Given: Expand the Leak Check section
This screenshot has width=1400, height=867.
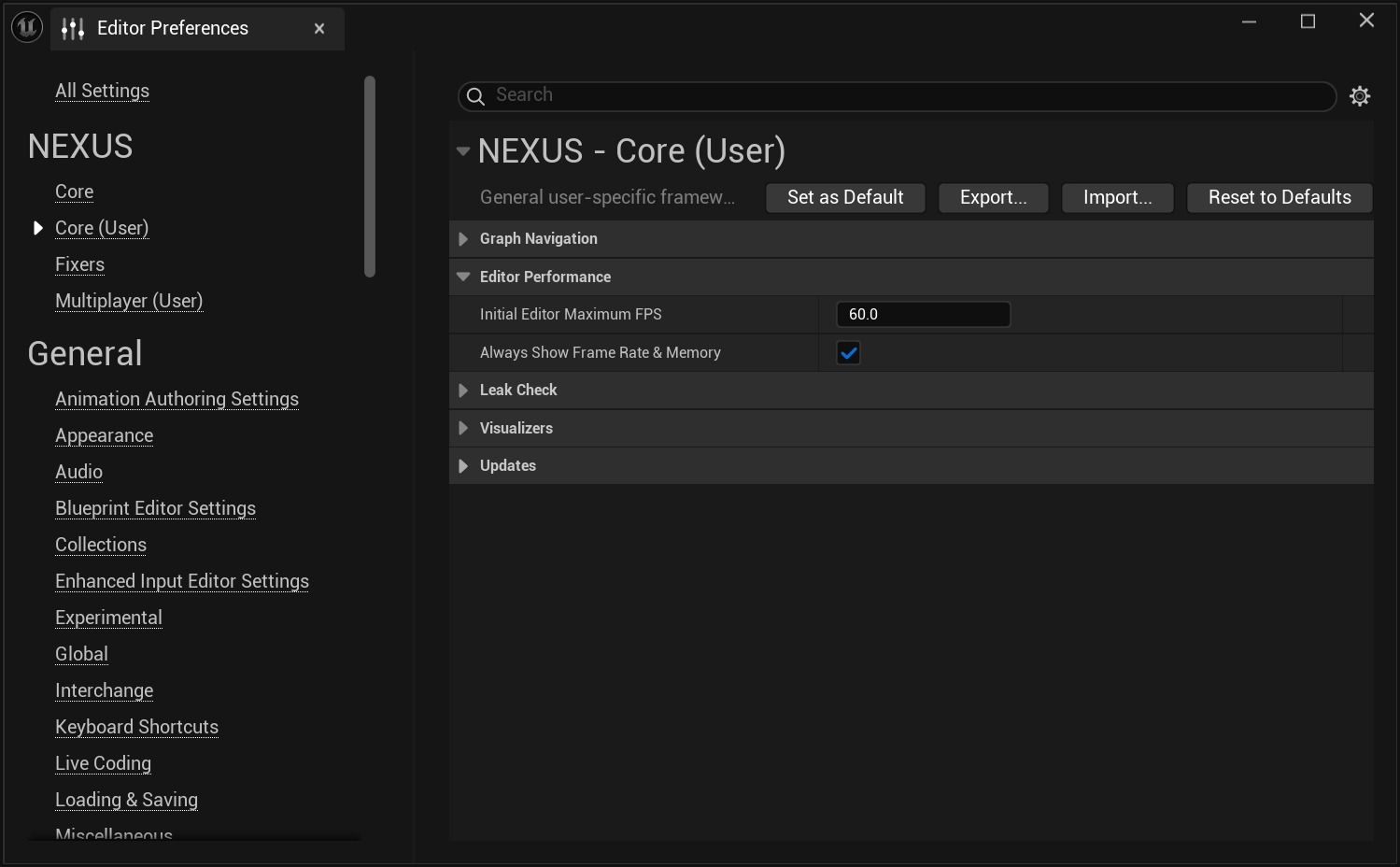Looking at the screenshot, I should click(463, 390).
